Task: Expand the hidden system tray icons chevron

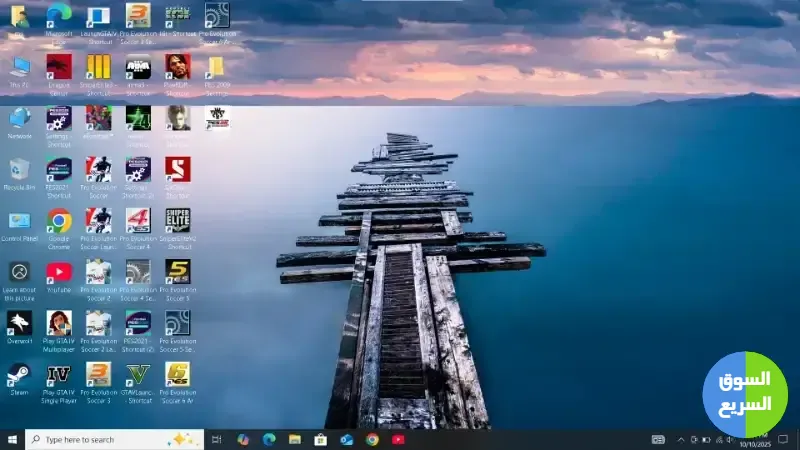Action: (x=681, y=439)
